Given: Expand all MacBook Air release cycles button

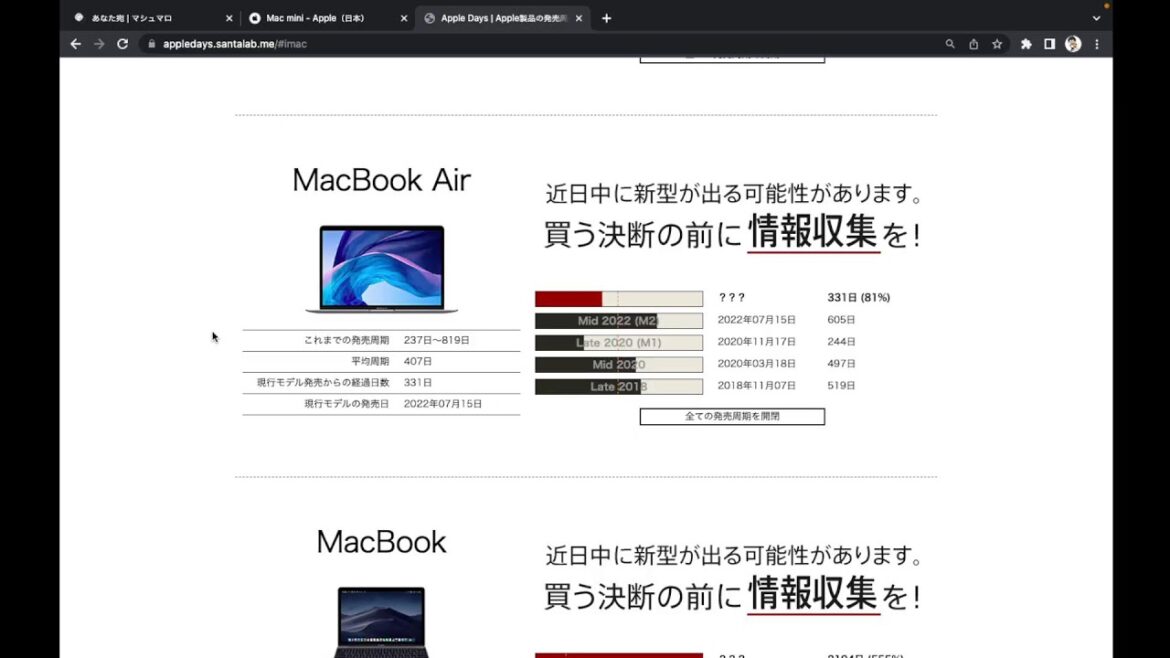Looking at the screenshot, I should point(732,416).
